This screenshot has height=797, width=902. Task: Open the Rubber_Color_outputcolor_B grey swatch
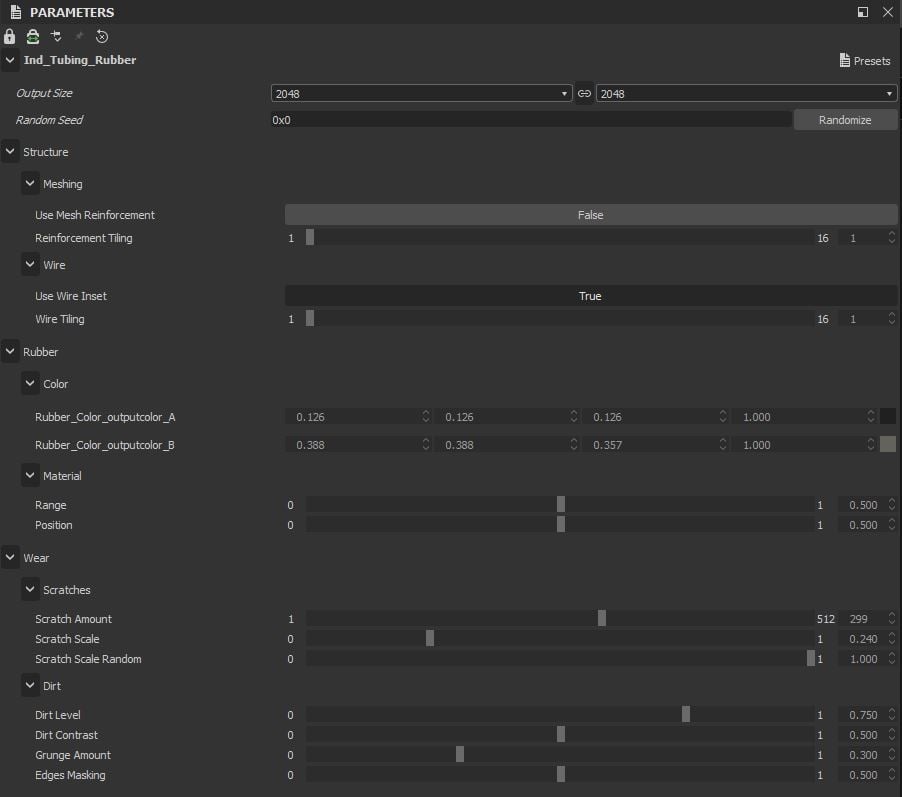(888, 444)
